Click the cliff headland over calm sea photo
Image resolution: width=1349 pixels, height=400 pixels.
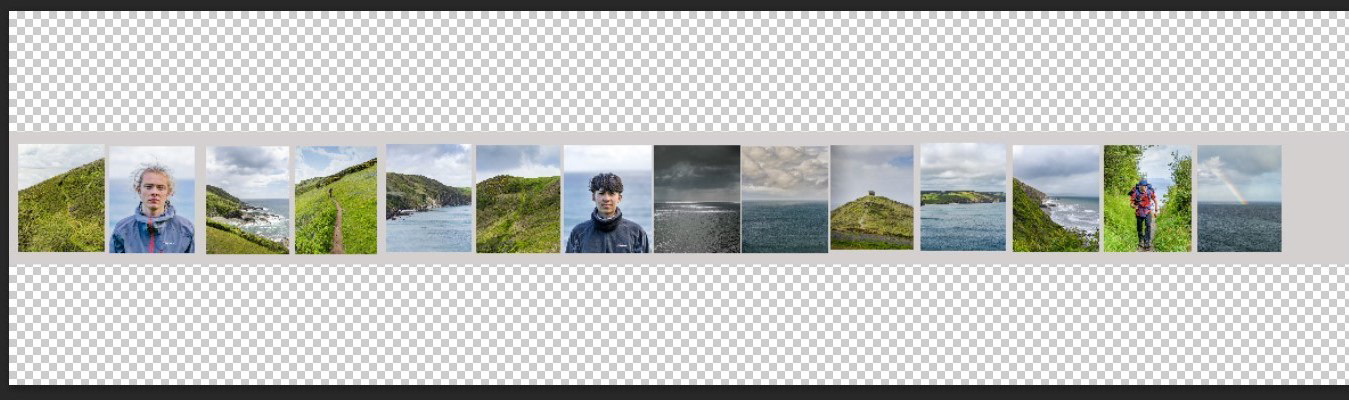pyautogui.click(x=429, y=198)
